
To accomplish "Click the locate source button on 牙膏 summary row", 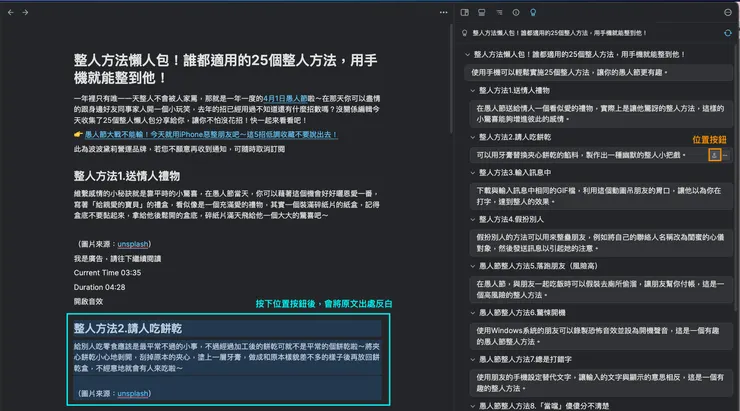I will (x=715, y=155).
